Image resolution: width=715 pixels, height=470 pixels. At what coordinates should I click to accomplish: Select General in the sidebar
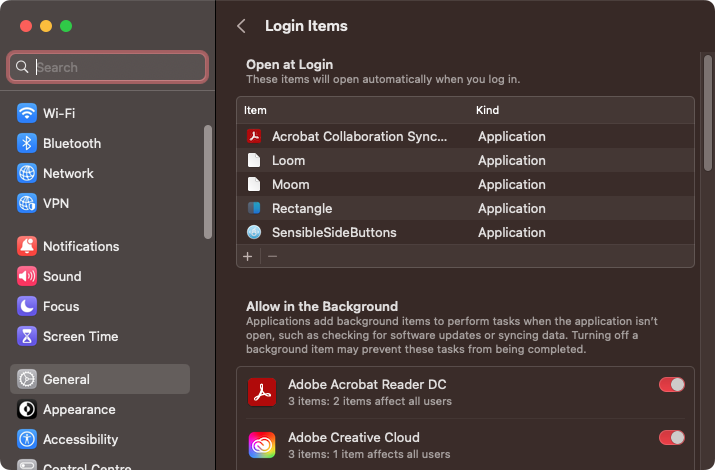(100, 379)
